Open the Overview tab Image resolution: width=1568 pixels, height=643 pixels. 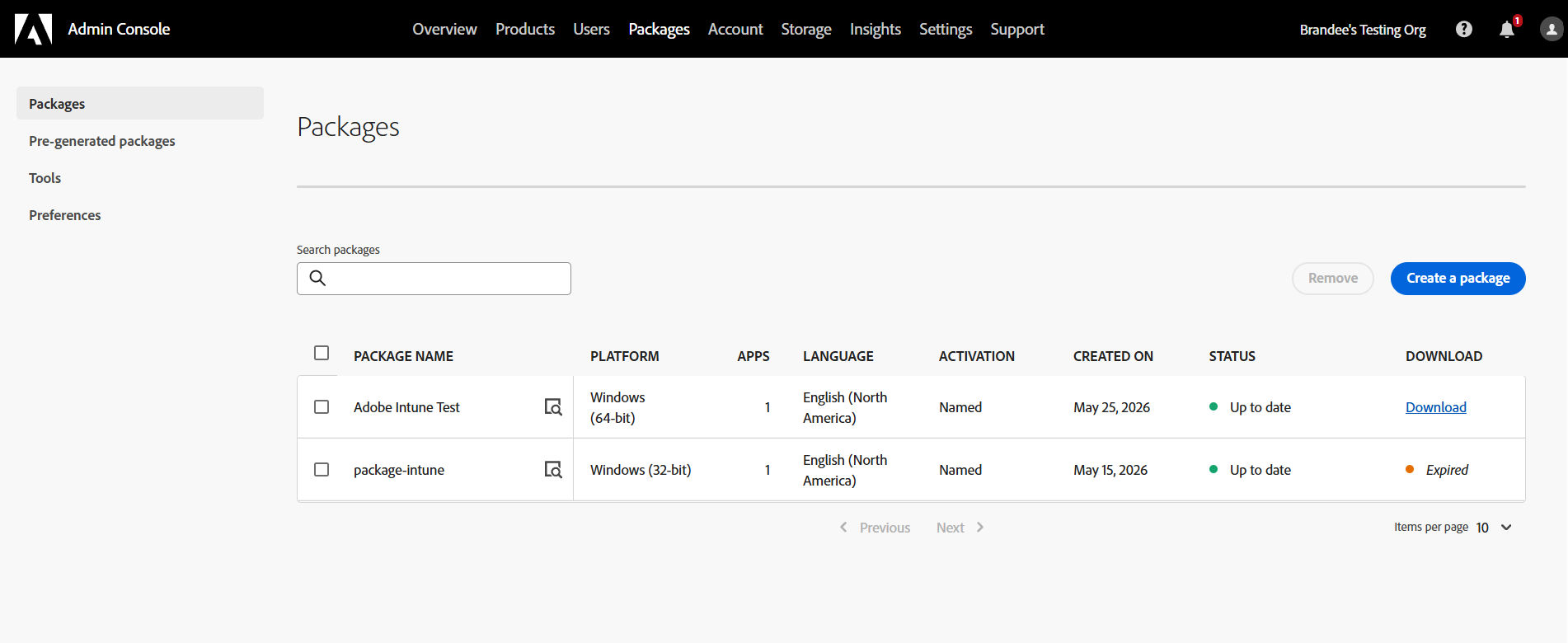[444, 29]
